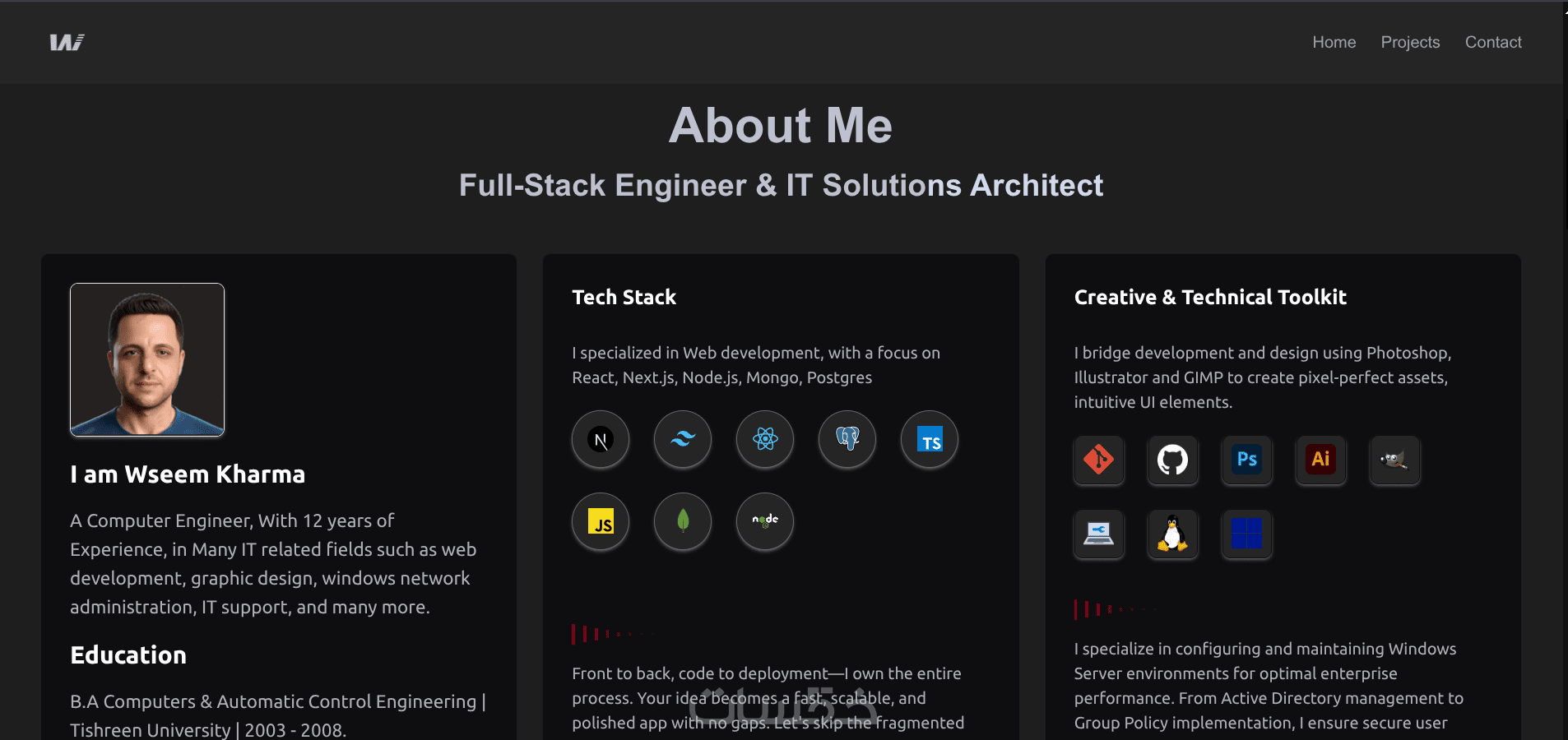Click the GitHub octocat icon
This screenshot has height=740, width=1568.
click(x=1173, y=460)
